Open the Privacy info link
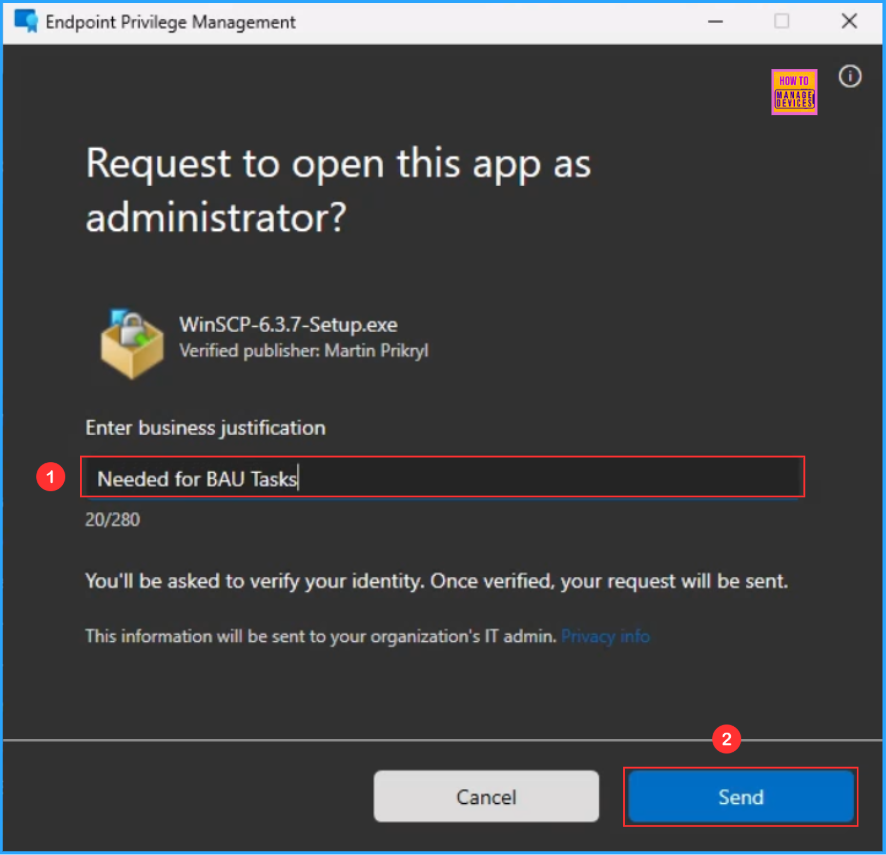The image size is (886, 855). coord(605,636)
